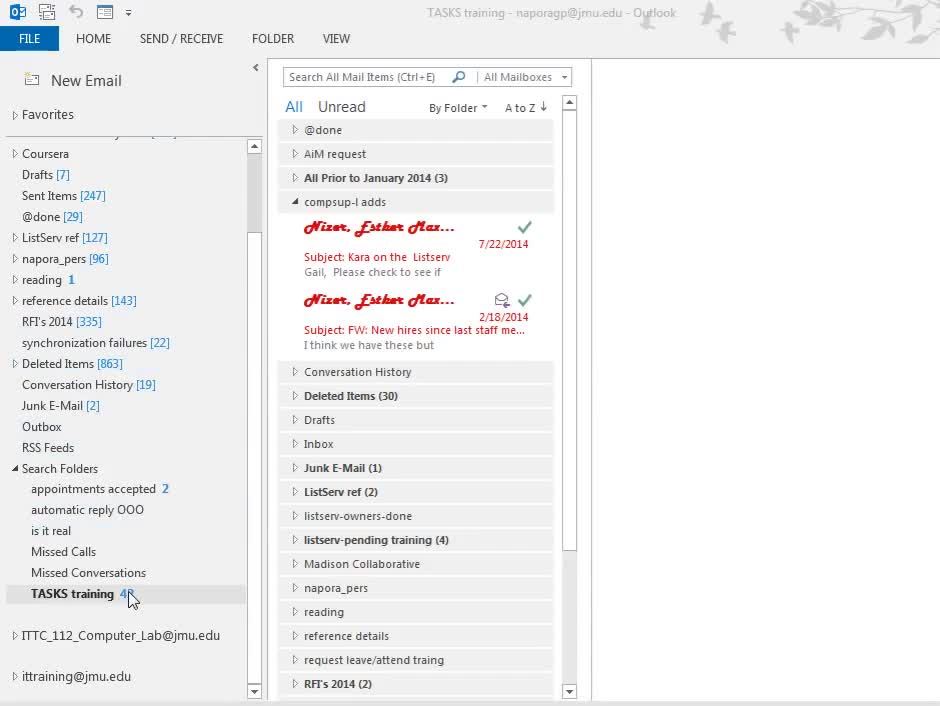Expand ListServ ref (2) group
940x706 pixels.
coord(295,491)
